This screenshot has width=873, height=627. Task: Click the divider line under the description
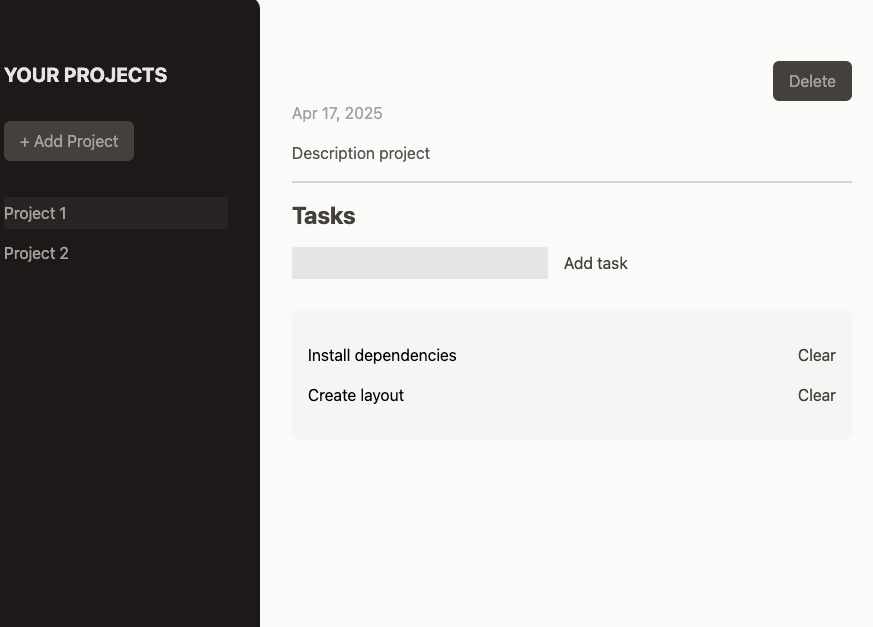[x=572, y=182]
